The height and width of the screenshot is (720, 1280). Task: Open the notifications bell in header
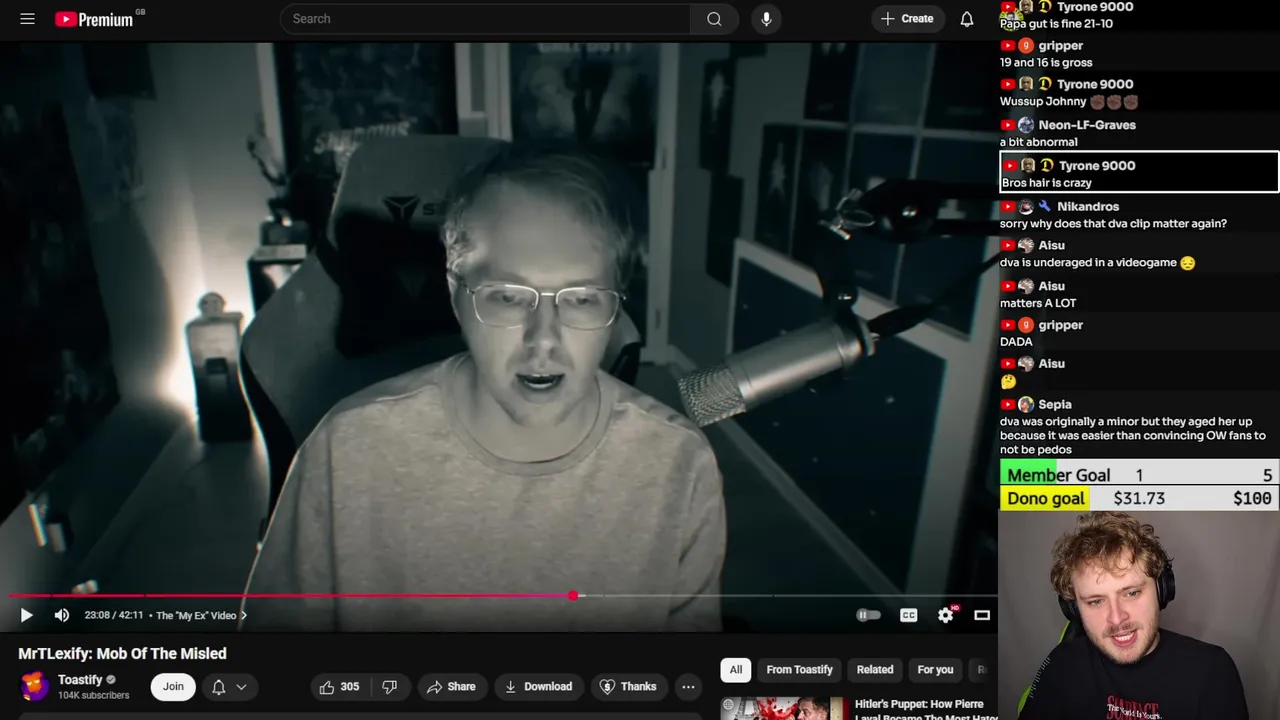[x=967, y=19]
